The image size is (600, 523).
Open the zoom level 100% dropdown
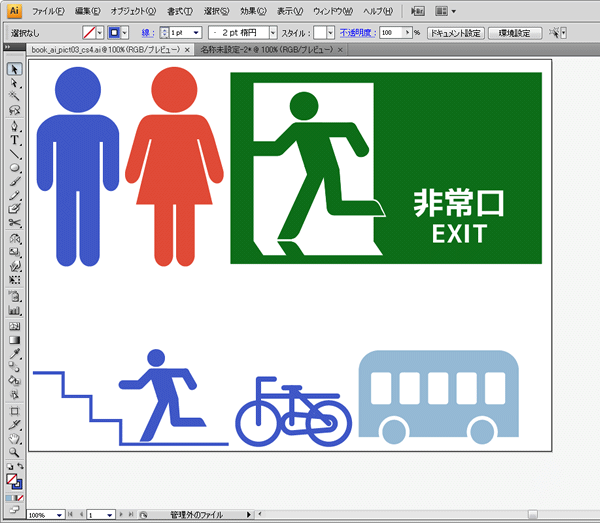(x=59, y=515)
